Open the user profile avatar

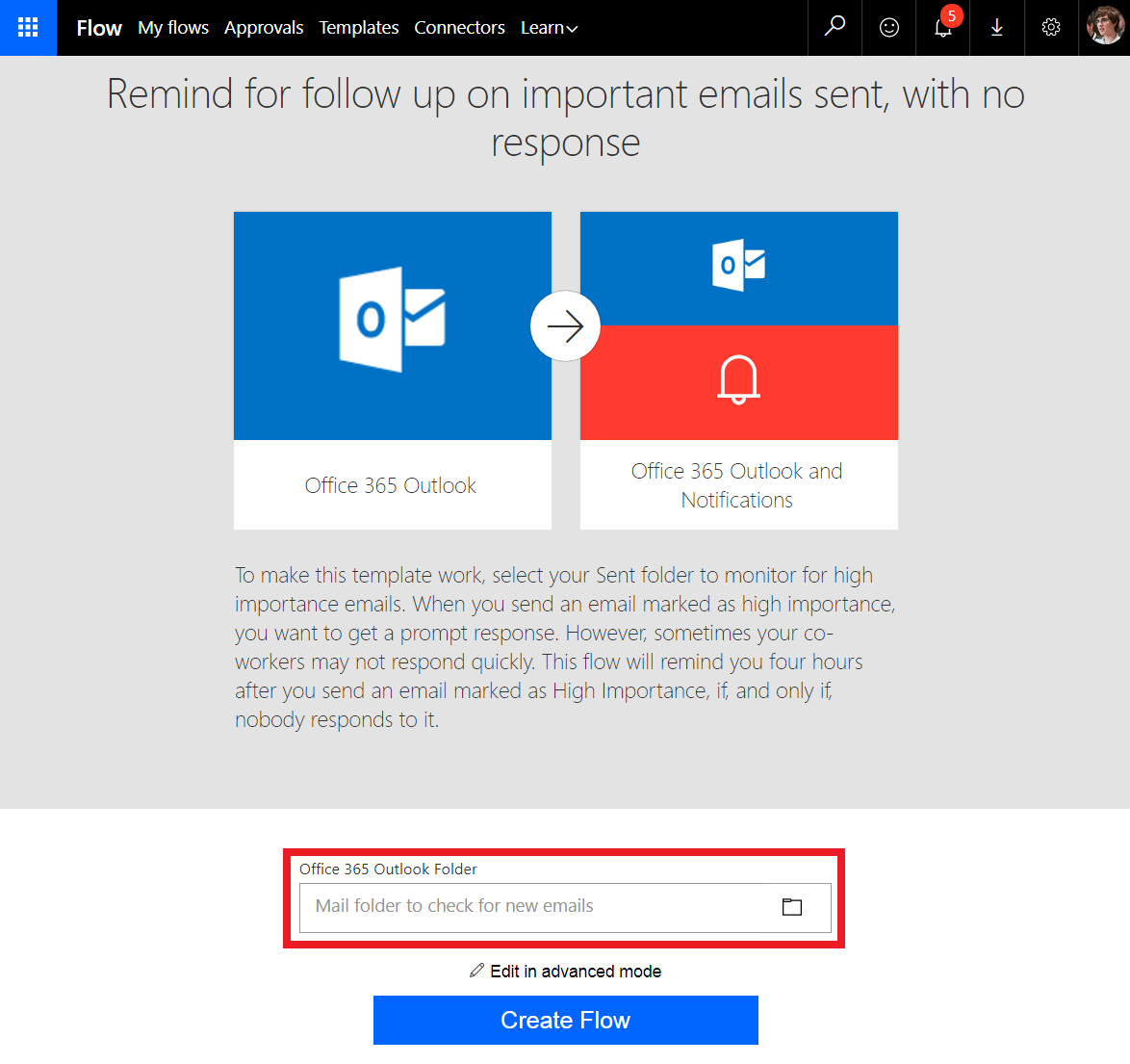1104,27
